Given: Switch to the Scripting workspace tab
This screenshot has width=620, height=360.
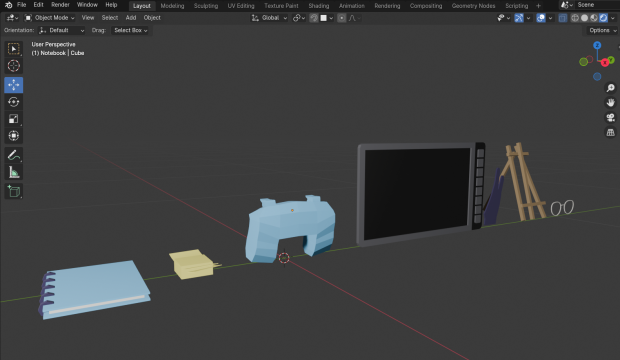Looking at the screenshot, I should coord(516,6).
